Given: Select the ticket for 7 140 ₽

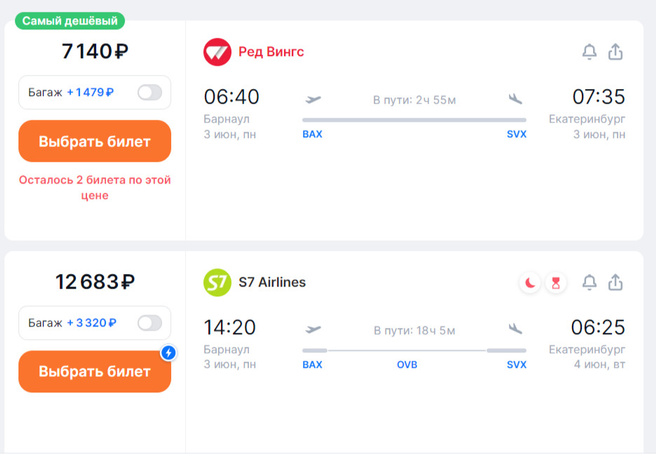Looking at the screenshot, I should tap(95, 141).
